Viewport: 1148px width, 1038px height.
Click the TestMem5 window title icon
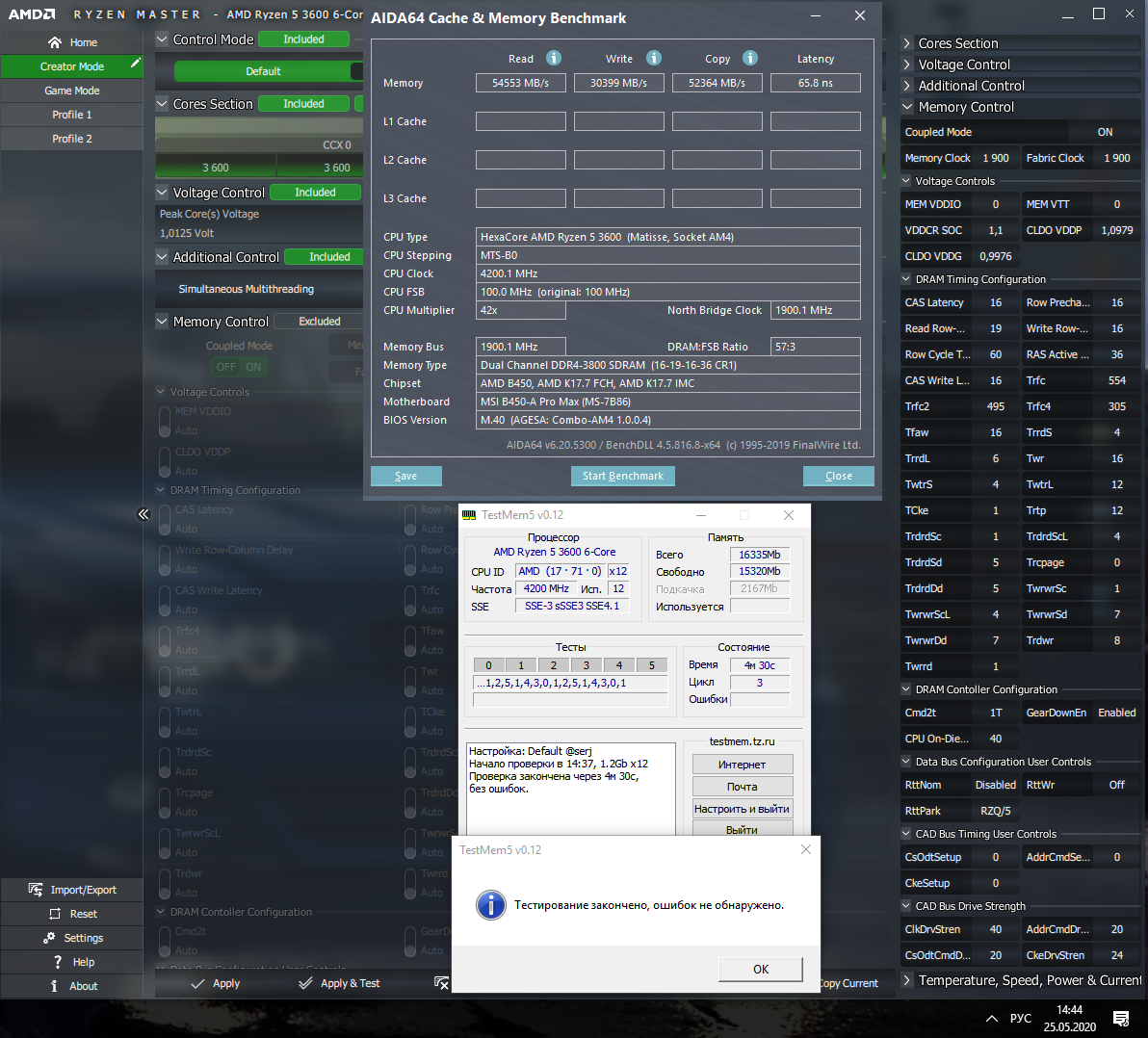[x=469, y=515]
